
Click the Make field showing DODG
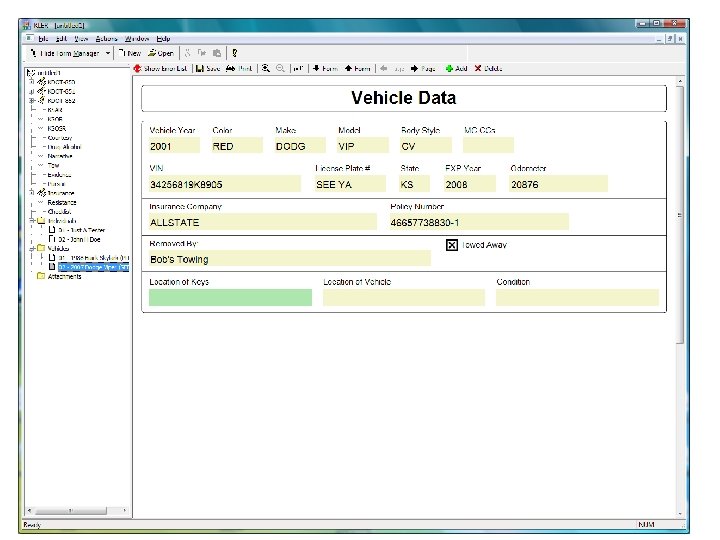(300, 146)
